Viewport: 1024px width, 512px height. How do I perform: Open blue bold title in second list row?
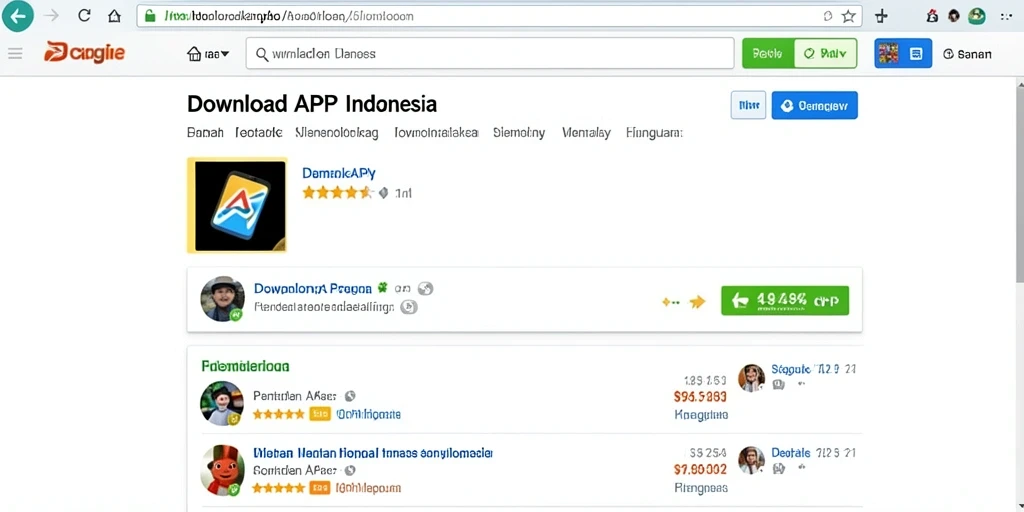(372, 452)
